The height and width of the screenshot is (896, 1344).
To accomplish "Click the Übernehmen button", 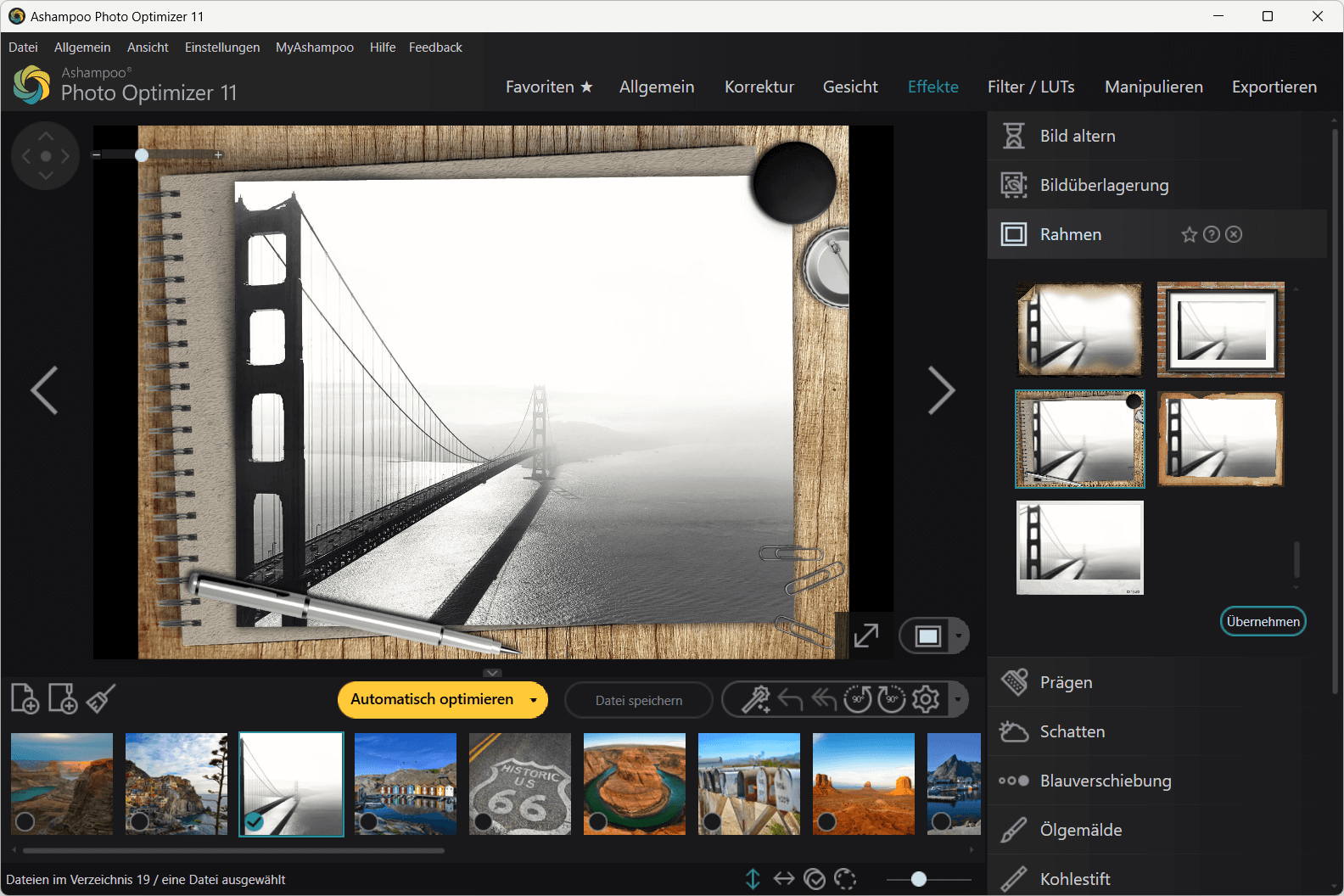I will (x=1263, y=622).
